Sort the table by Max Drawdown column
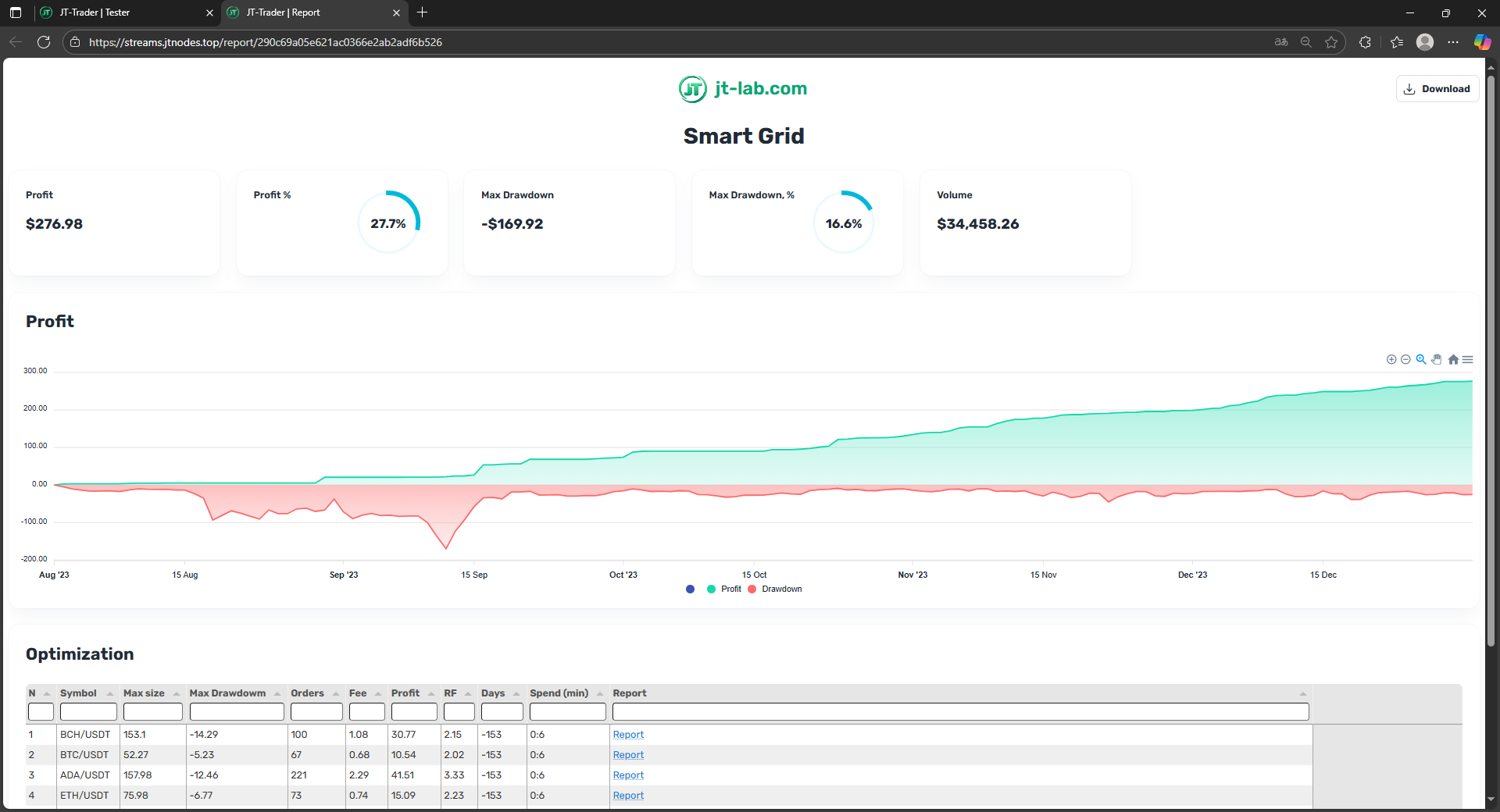The width and height of the screenshot is (1500, 812). point(227,693)
